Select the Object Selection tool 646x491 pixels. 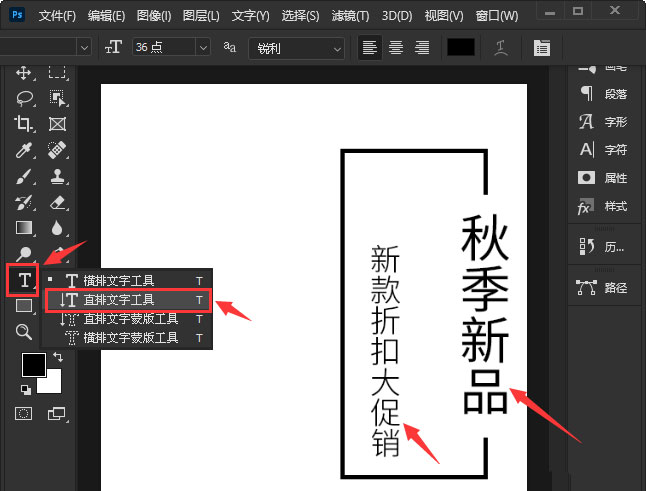(x=57, y=98)
